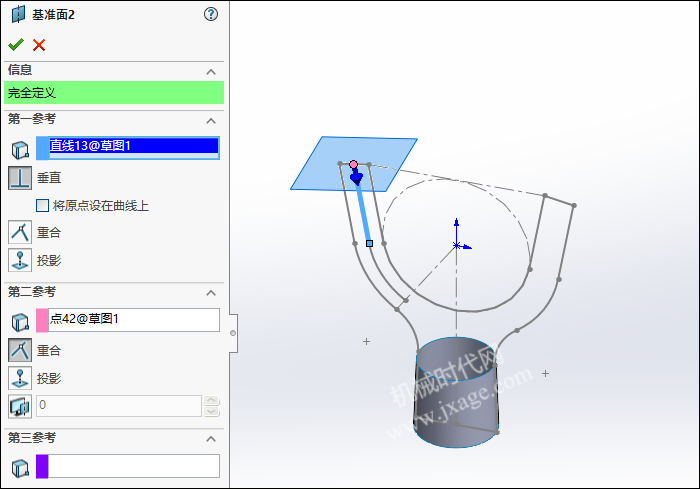Click the second reference entity cube icon
This screenshot has width=700, height=489.
(20, 322)
